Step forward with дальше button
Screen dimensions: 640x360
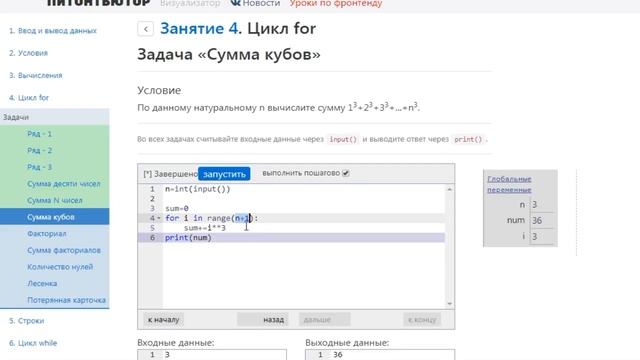(x=324, y=320)
